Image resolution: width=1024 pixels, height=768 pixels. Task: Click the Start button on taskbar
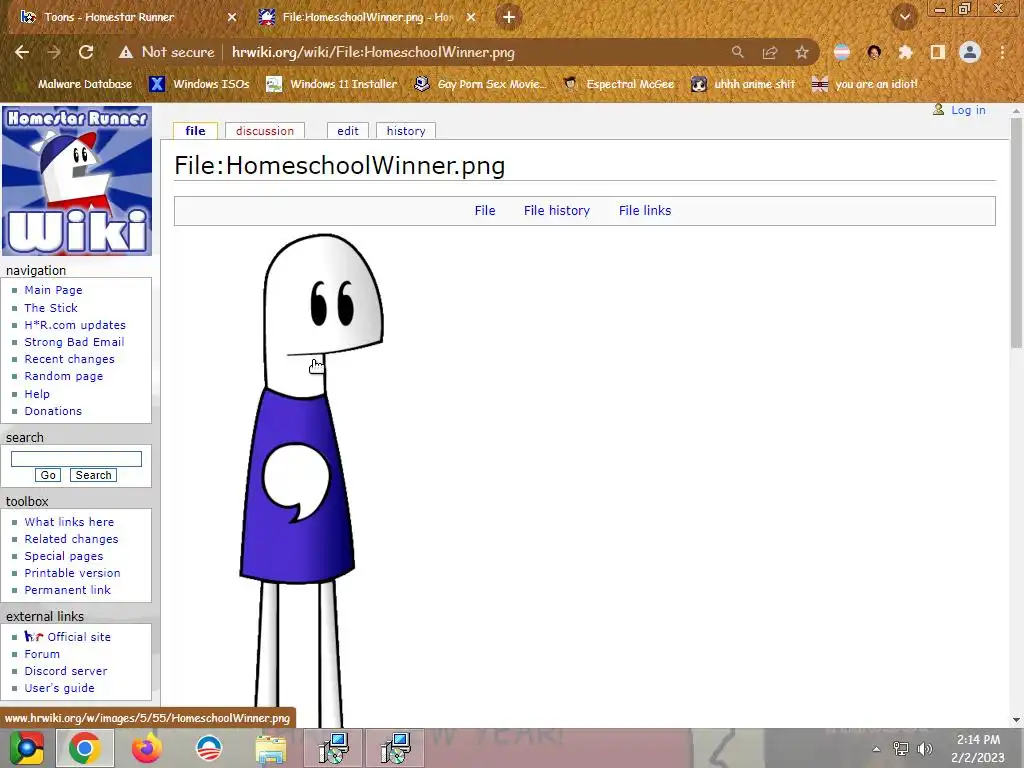[x=26, y=748]
